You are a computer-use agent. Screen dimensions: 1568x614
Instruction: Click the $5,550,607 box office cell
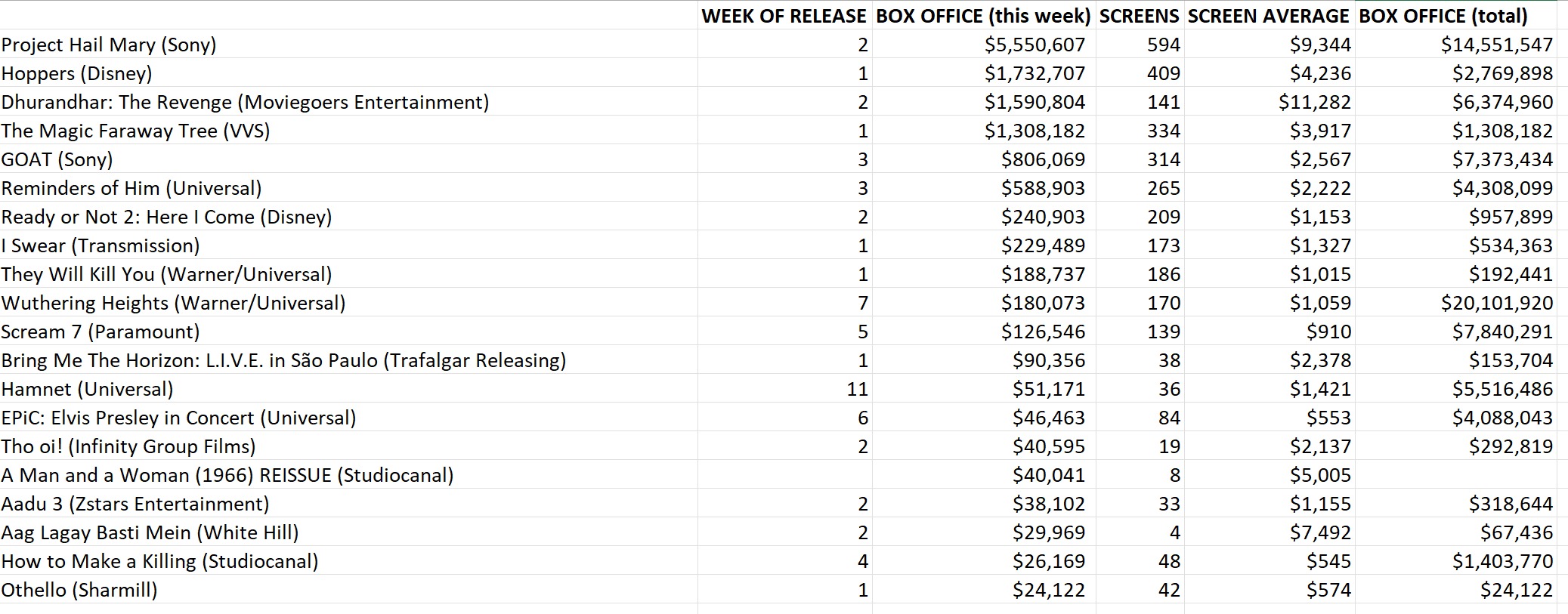coord(1035,45)
